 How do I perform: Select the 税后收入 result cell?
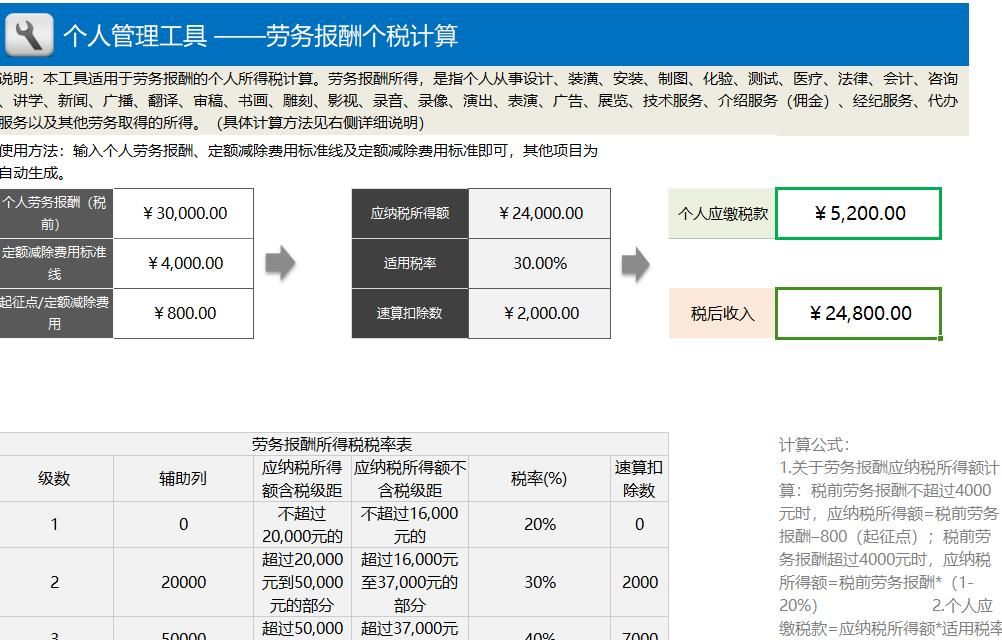click(x=857, y=313)
